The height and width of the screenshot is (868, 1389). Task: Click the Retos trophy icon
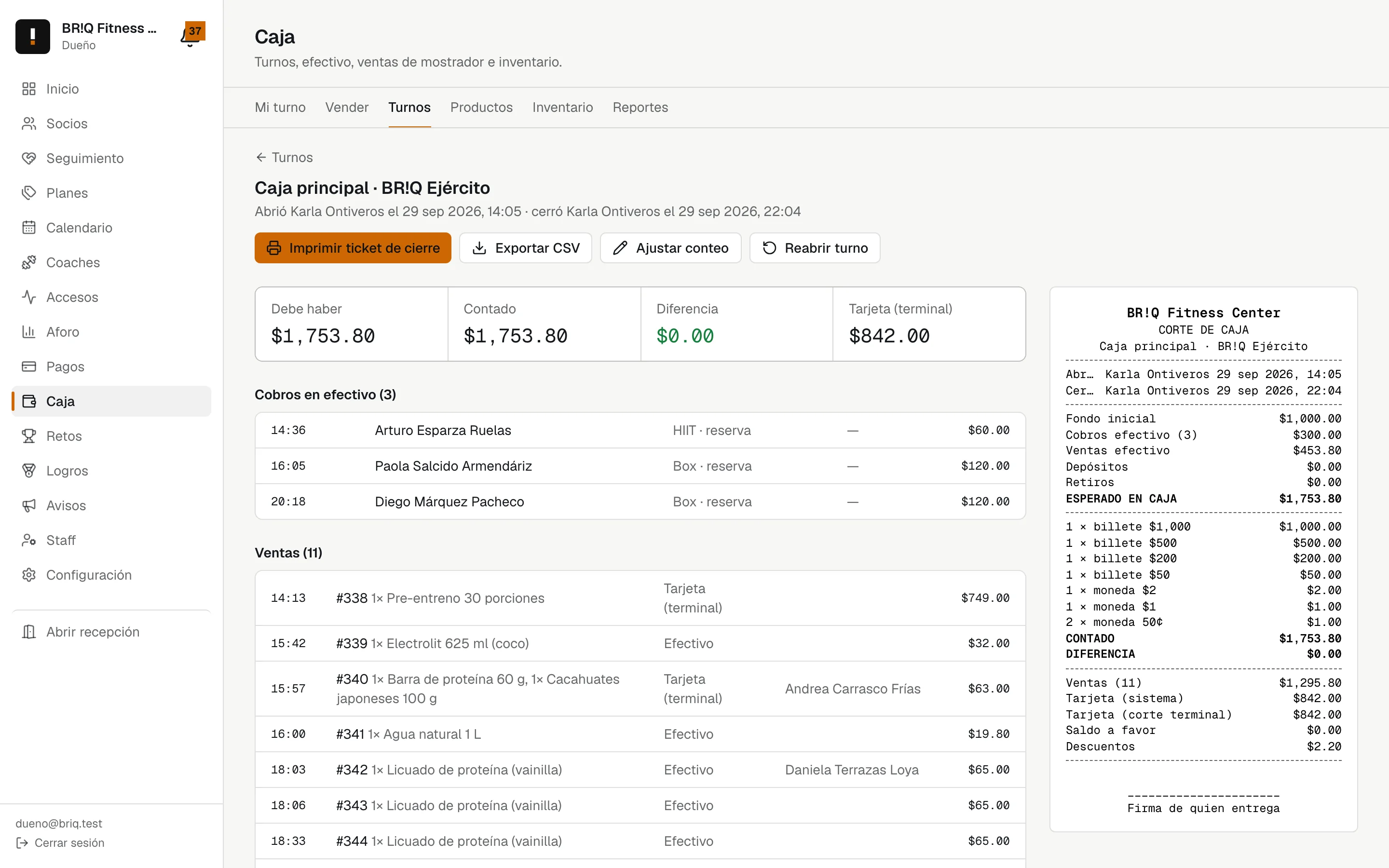pyautogui.click(x=29, y=436)
